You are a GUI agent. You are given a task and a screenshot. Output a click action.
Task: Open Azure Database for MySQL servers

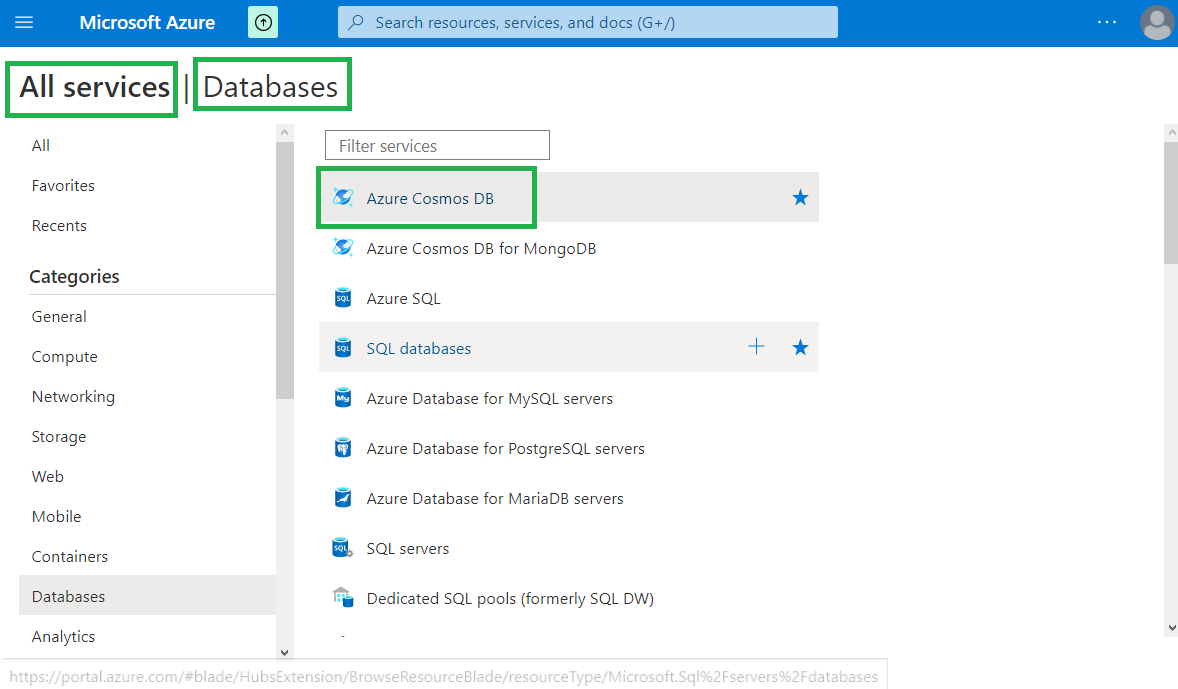coord(489,398)
